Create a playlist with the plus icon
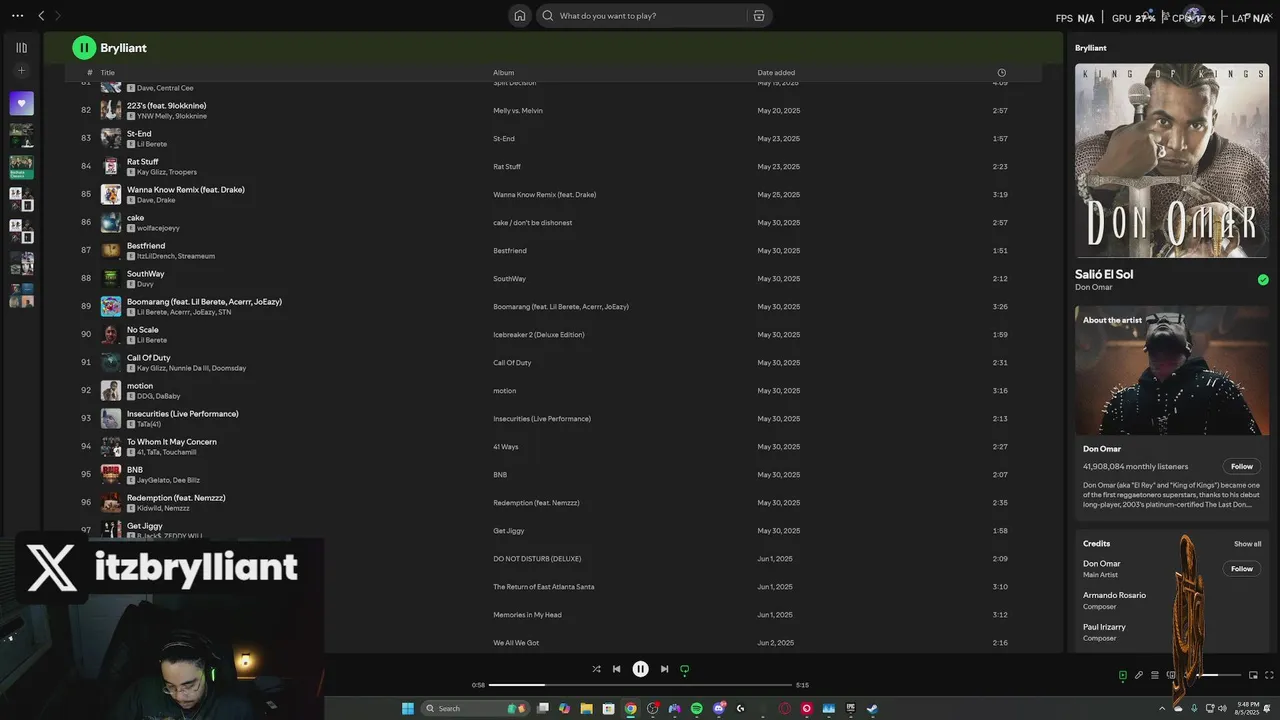1280x720 pixels. pyautogui.click(x=22, y=71)
